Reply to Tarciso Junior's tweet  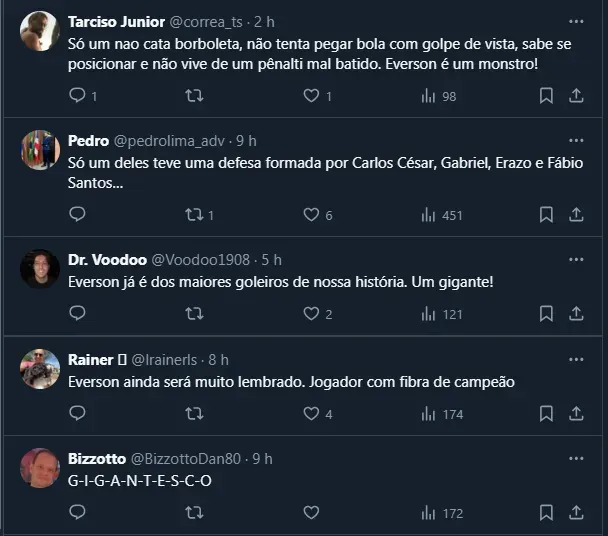click(77, 96)
